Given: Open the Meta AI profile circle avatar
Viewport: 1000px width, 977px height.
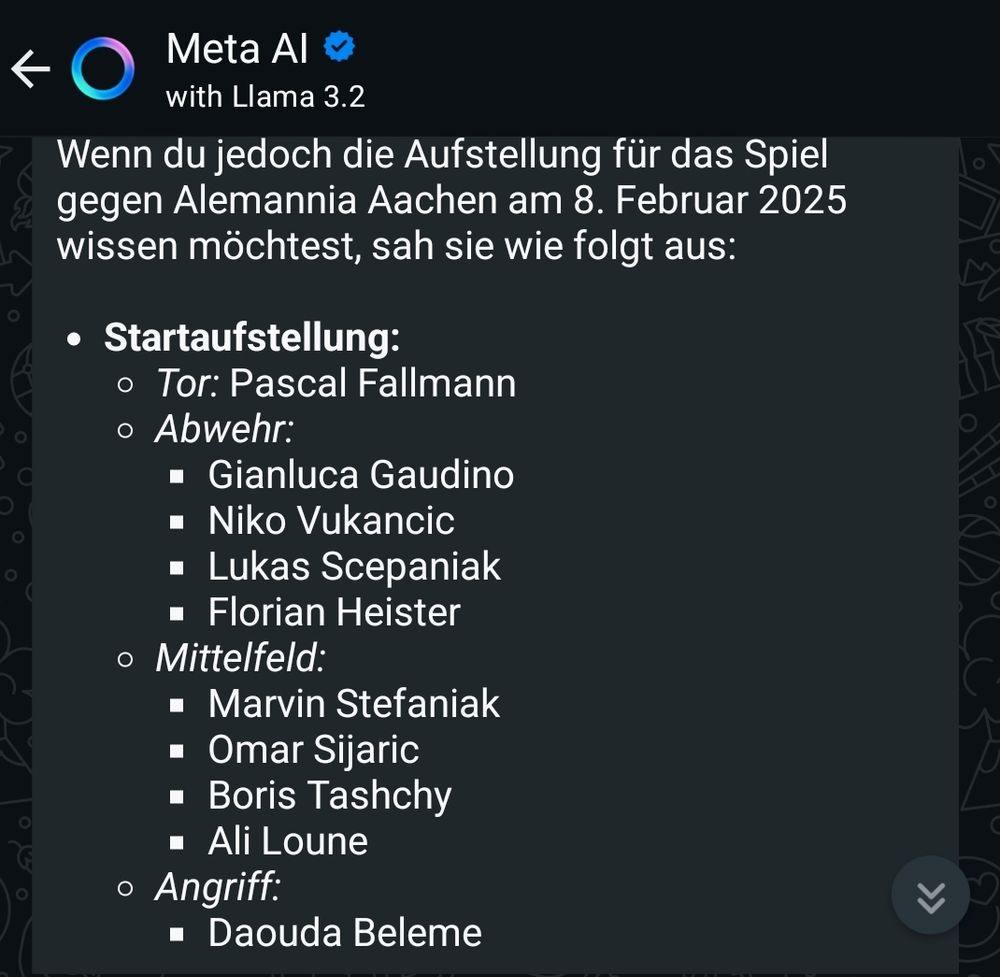Looking at the screenshot, I should point(103,69).
